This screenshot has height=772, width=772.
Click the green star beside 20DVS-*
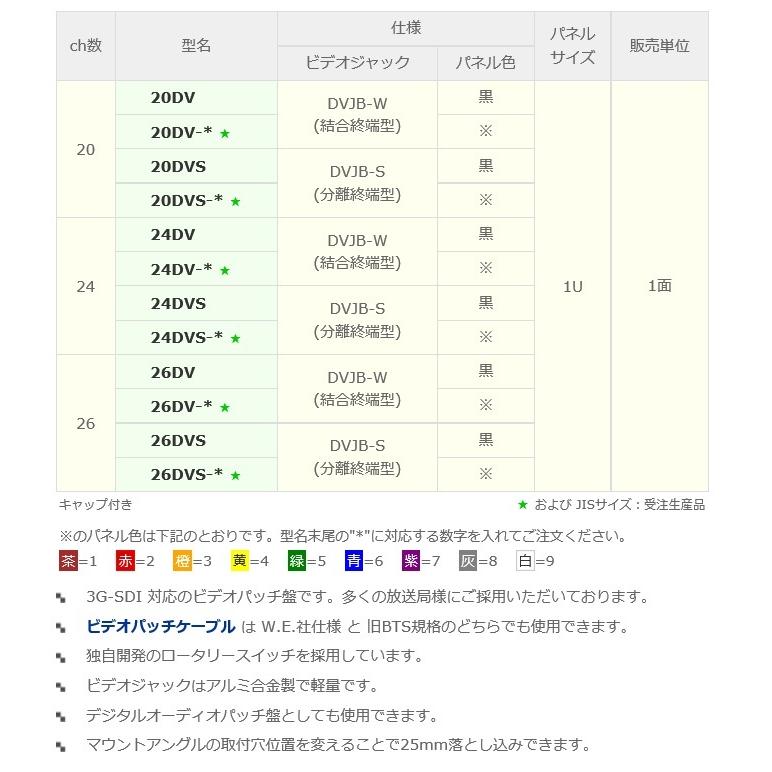point(235,201)
